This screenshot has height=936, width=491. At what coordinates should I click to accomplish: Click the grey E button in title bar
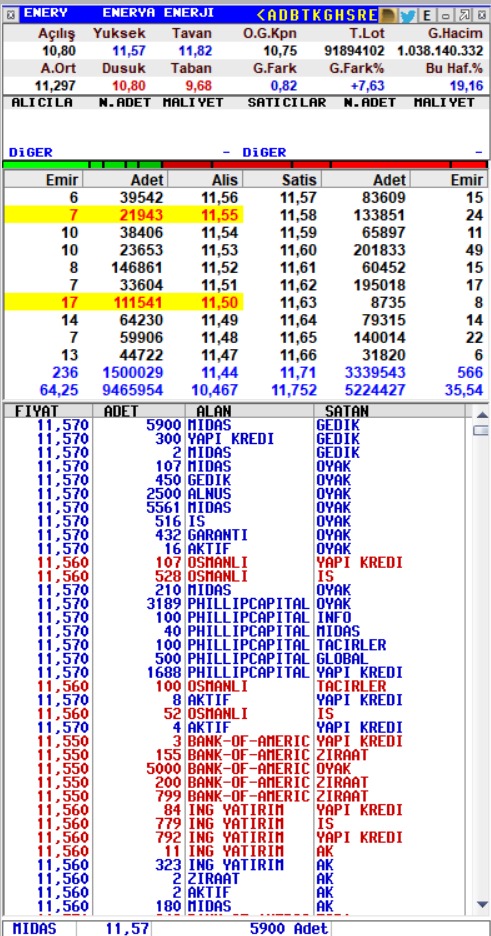click(427, 15)
